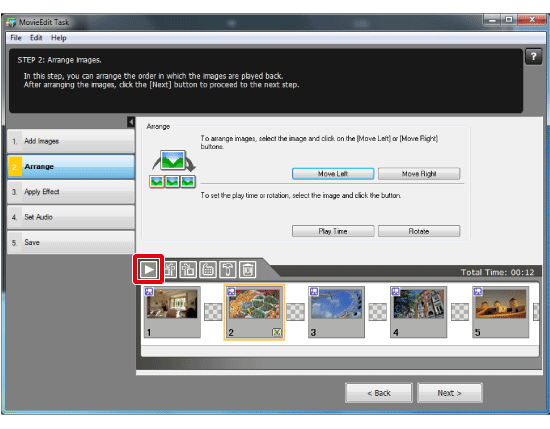Click the calendar-like icon in the storyboard toolbar
The width and height of the screenshot is (550, 429).
(x=208, y=270)
